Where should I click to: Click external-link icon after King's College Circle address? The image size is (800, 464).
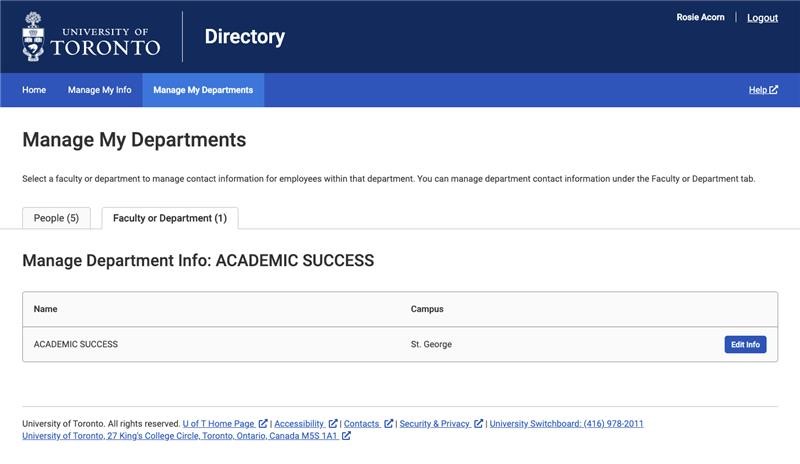click(x=346, y=435)
